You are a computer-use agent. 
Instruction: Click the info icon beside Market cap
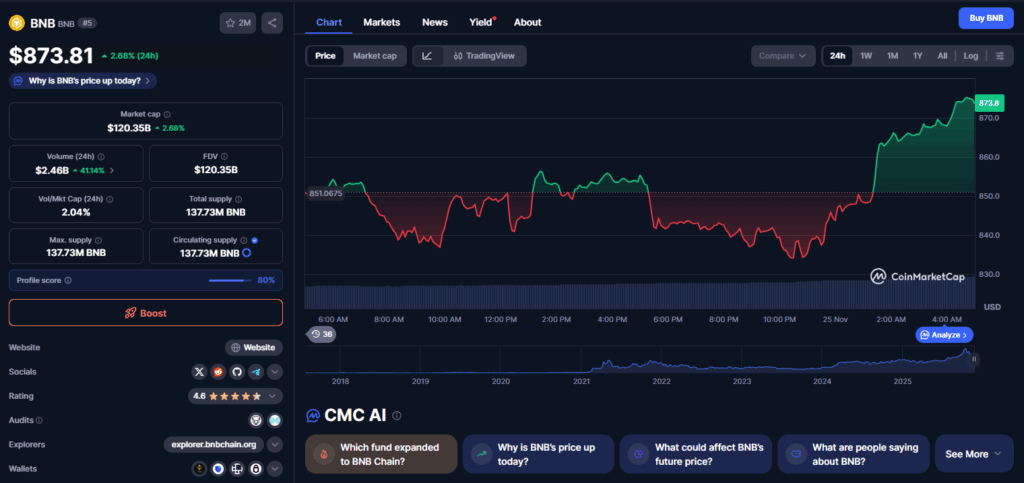pos(167,115)
